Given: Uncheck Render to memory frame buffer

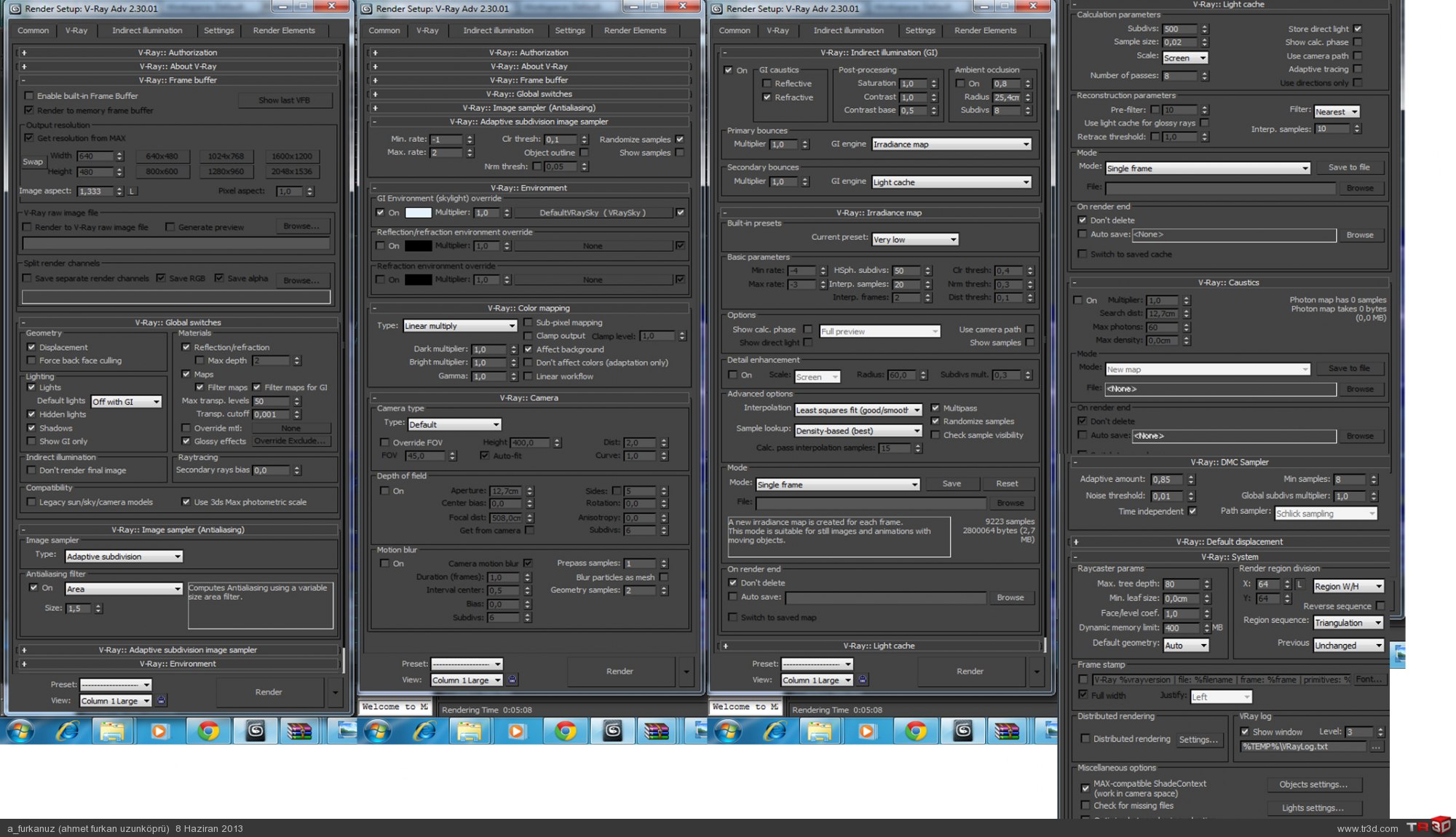Looking at the screenshot, I should click(29, 111).
